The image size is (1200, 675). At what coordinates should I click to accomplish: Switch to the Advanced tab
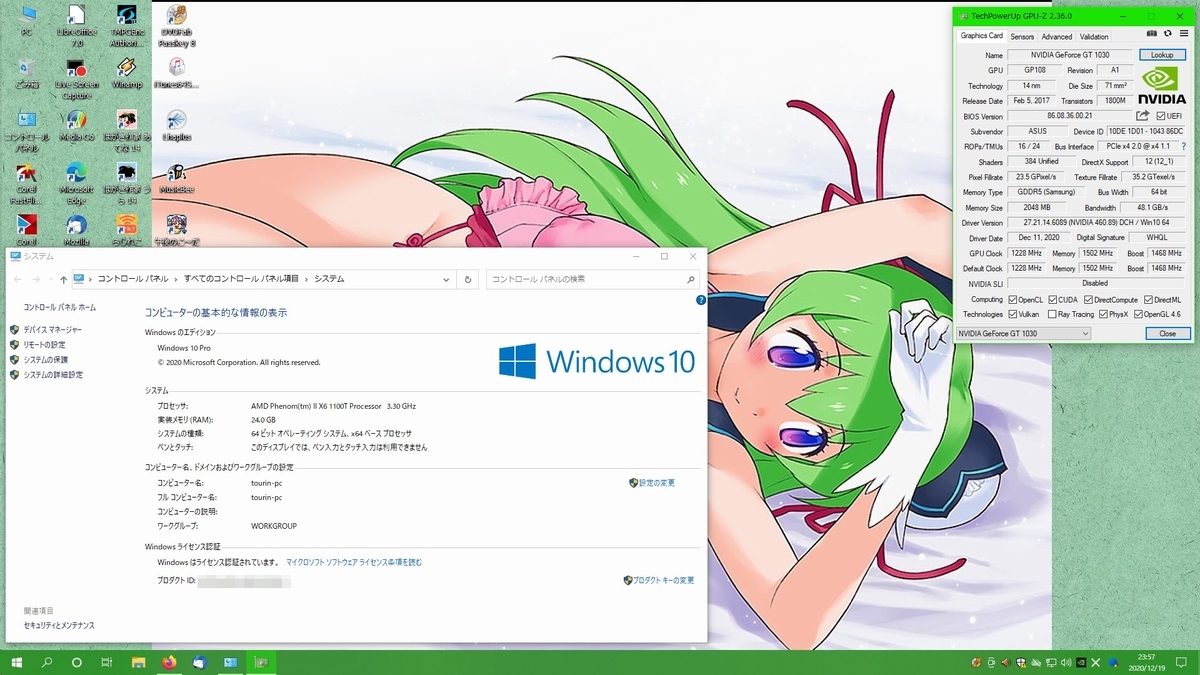point(1057,36)
